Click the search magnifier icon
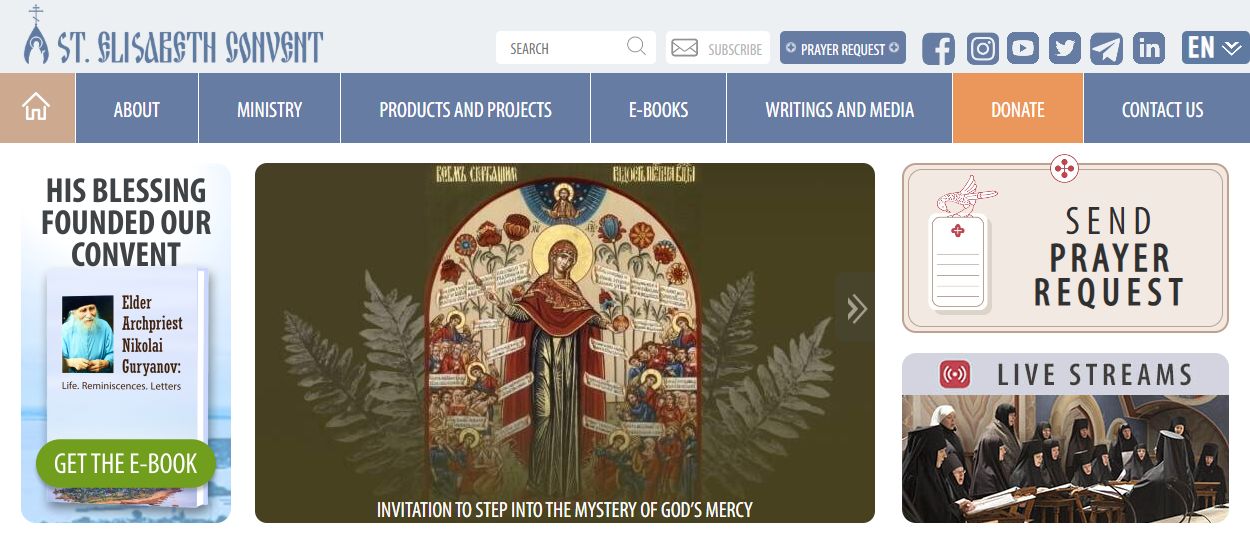The height and width of the screenshot is (536, 1250). [636, 46]
